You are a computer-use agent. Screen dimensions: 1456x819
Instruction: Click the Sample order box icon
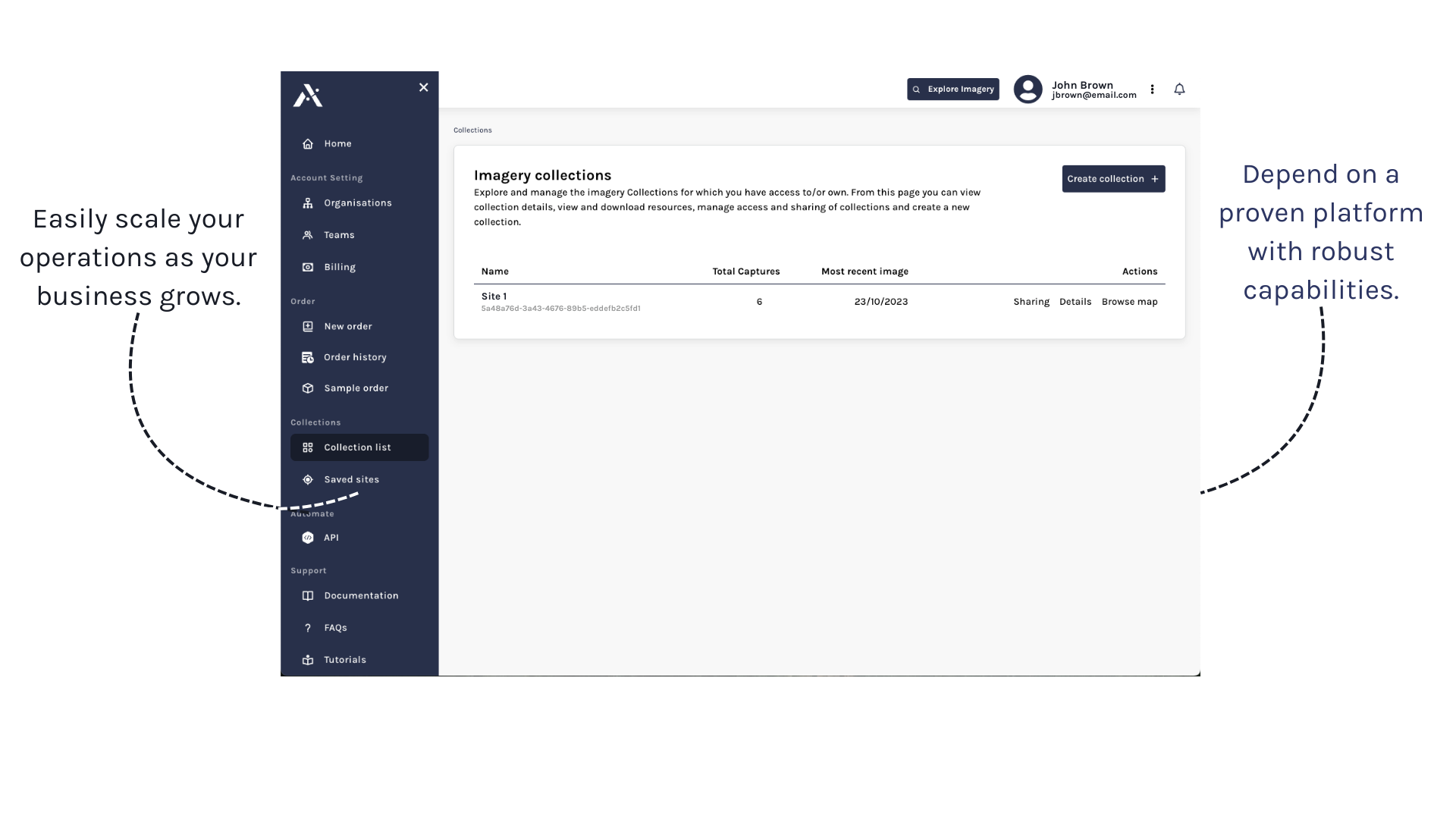[x=308, y=388]
